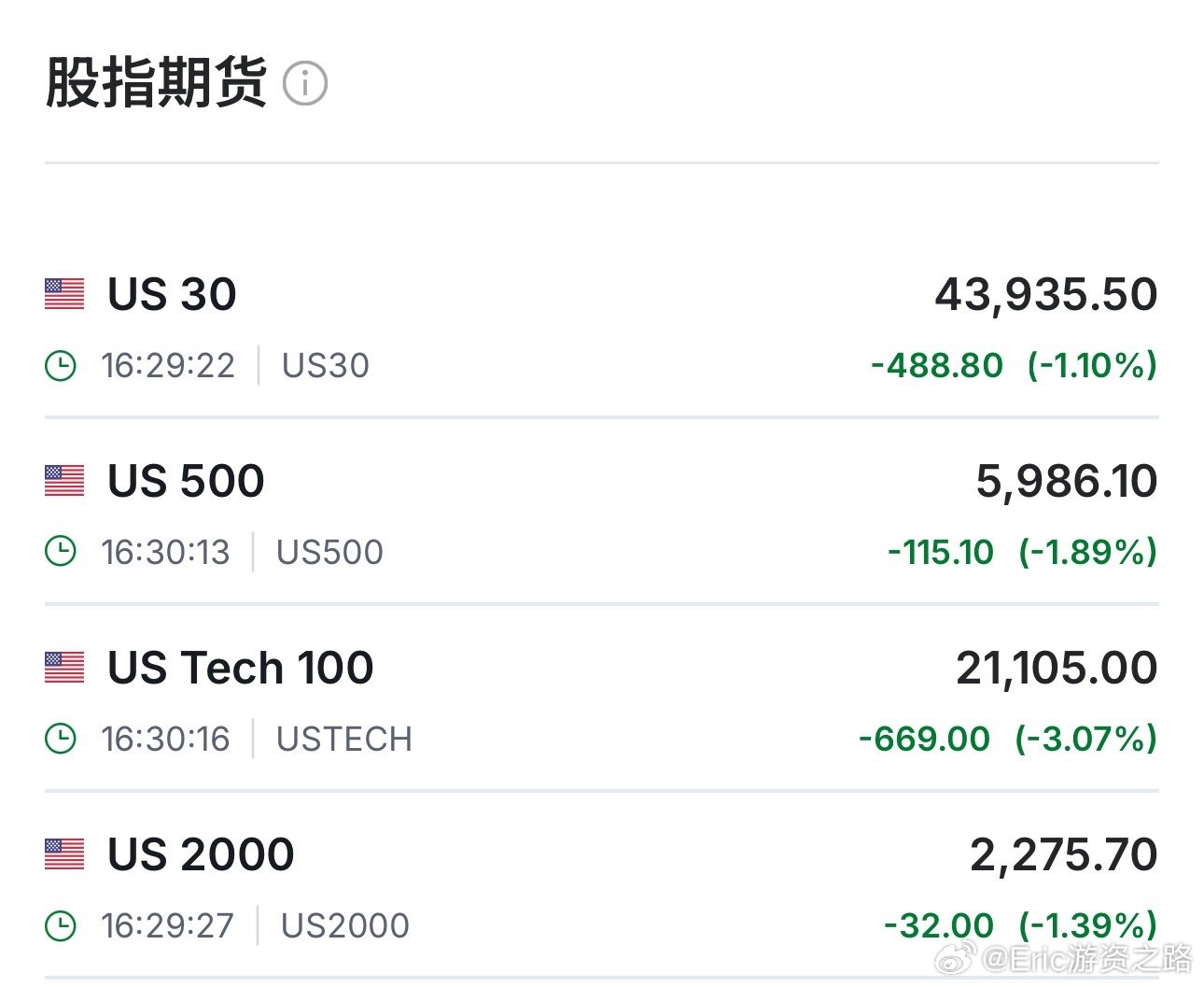This screenshot has height=987, width=1204.
Task: Click the 5,986.10 price value
Action: 1067,482
